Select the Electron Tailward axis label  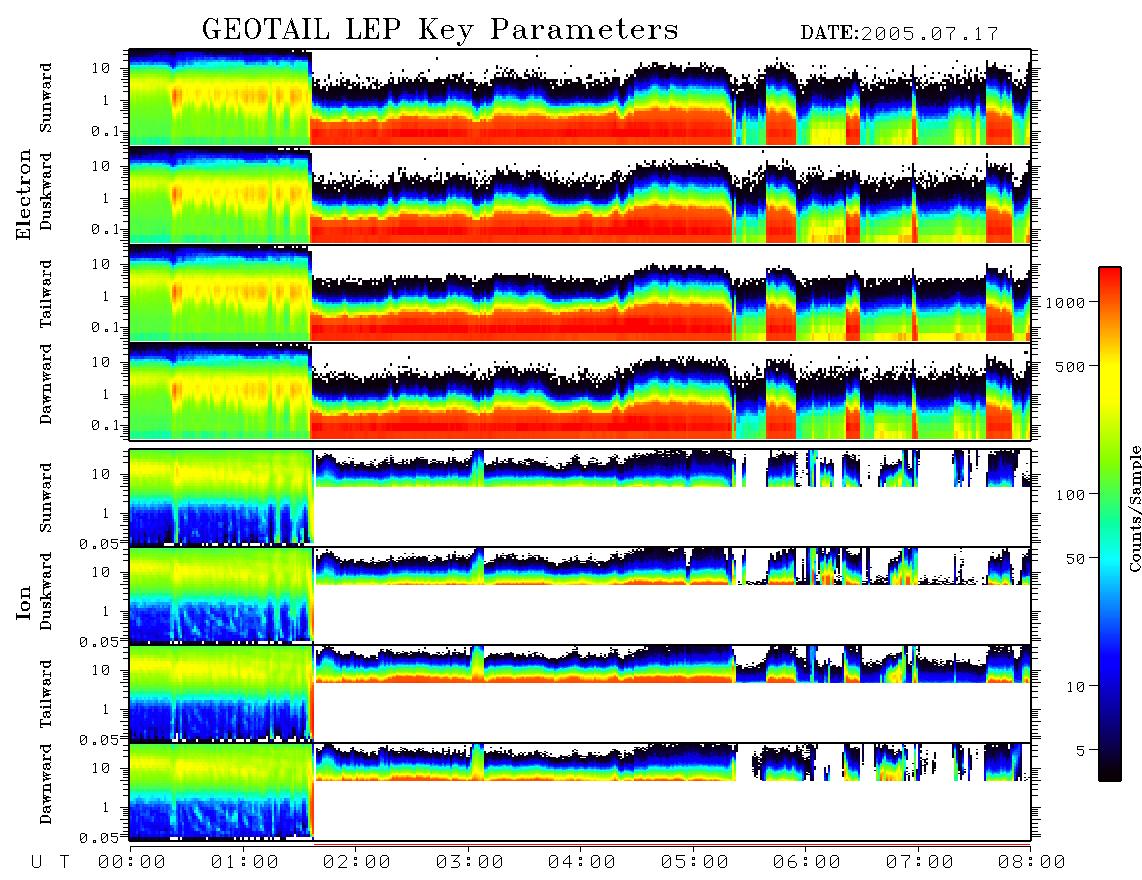[46, 293]
